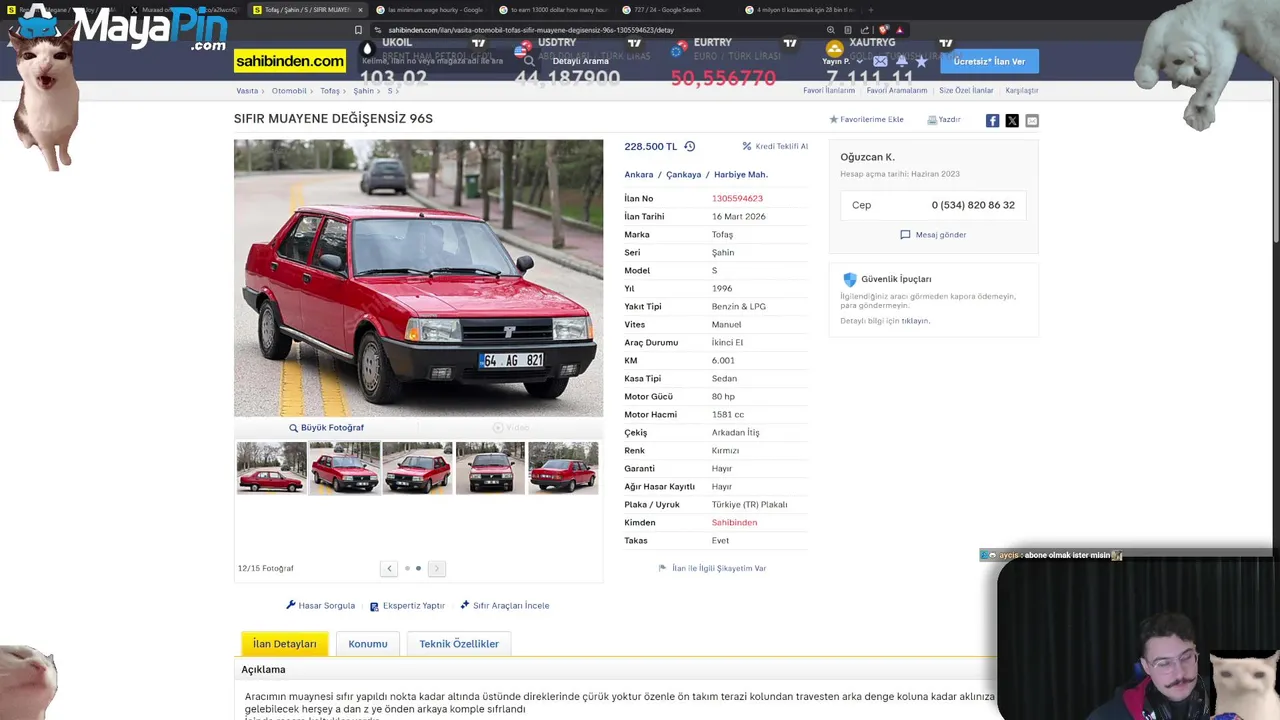Click the browser bookmark icon
The width and height of the screenshot is (1280, 720).
tap(358, 30)
